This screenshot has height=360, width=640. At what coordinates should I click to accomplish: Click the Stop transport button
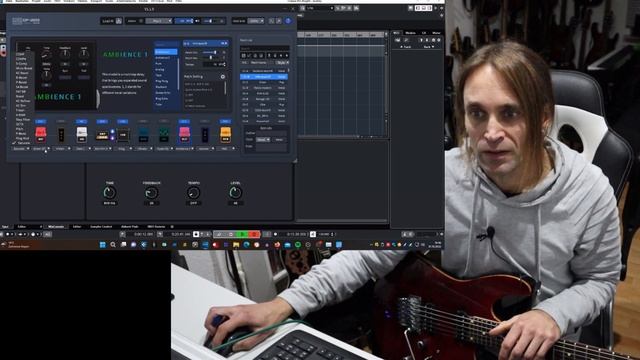(231, 234)
